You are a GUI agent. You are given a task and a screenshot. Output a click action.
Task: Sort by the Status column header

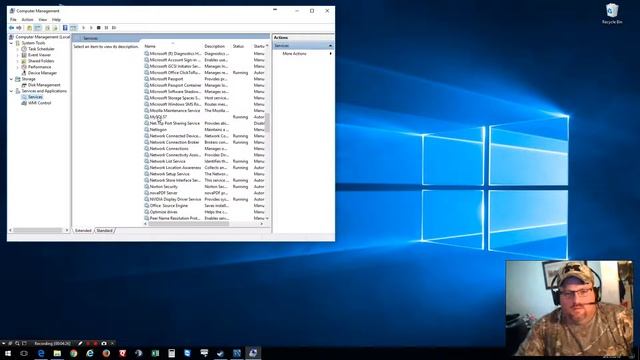click(x=242, y=47)
